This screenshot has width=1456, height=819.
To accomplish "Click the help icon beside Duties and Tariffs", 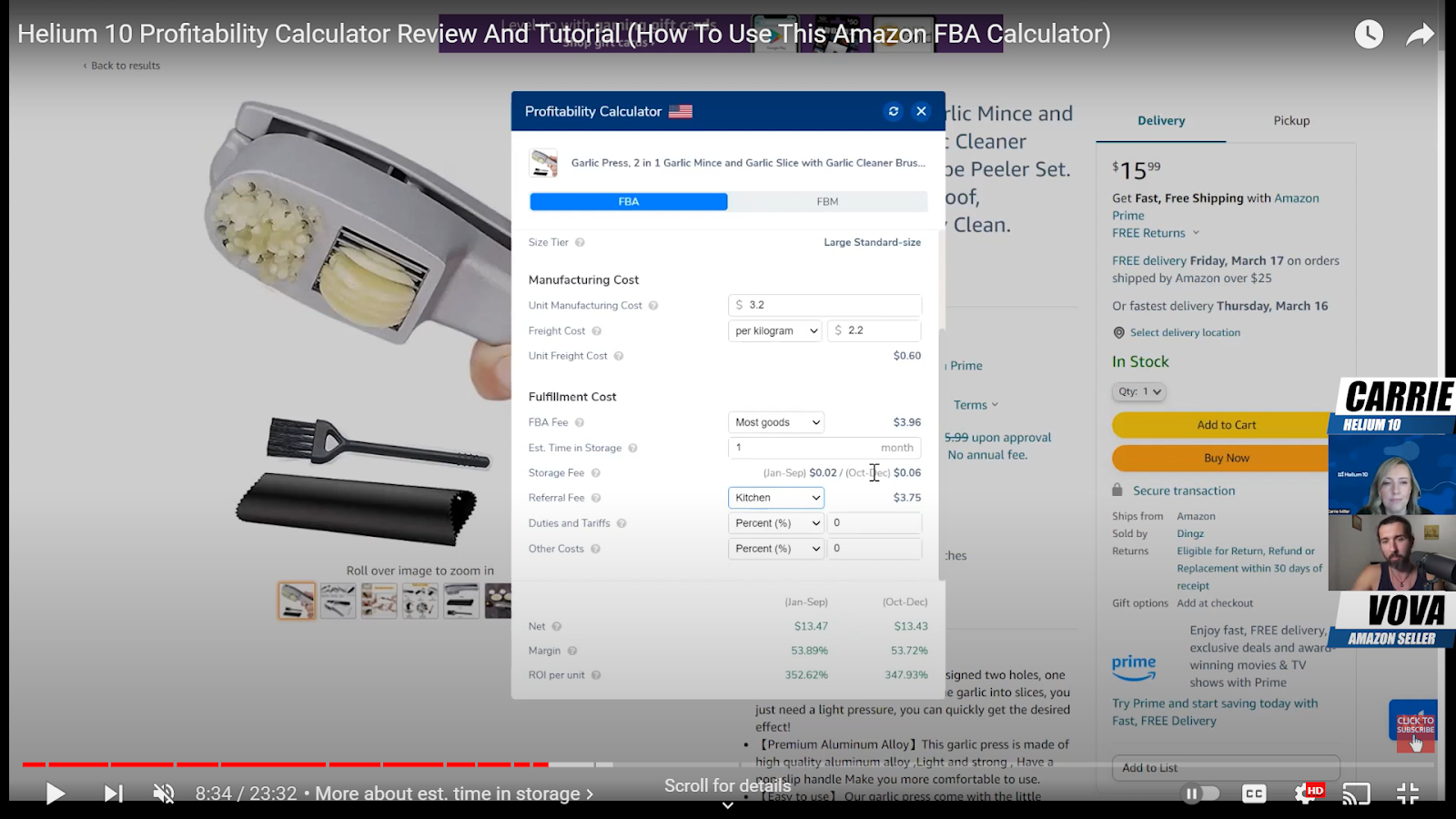I will point(622,523).
